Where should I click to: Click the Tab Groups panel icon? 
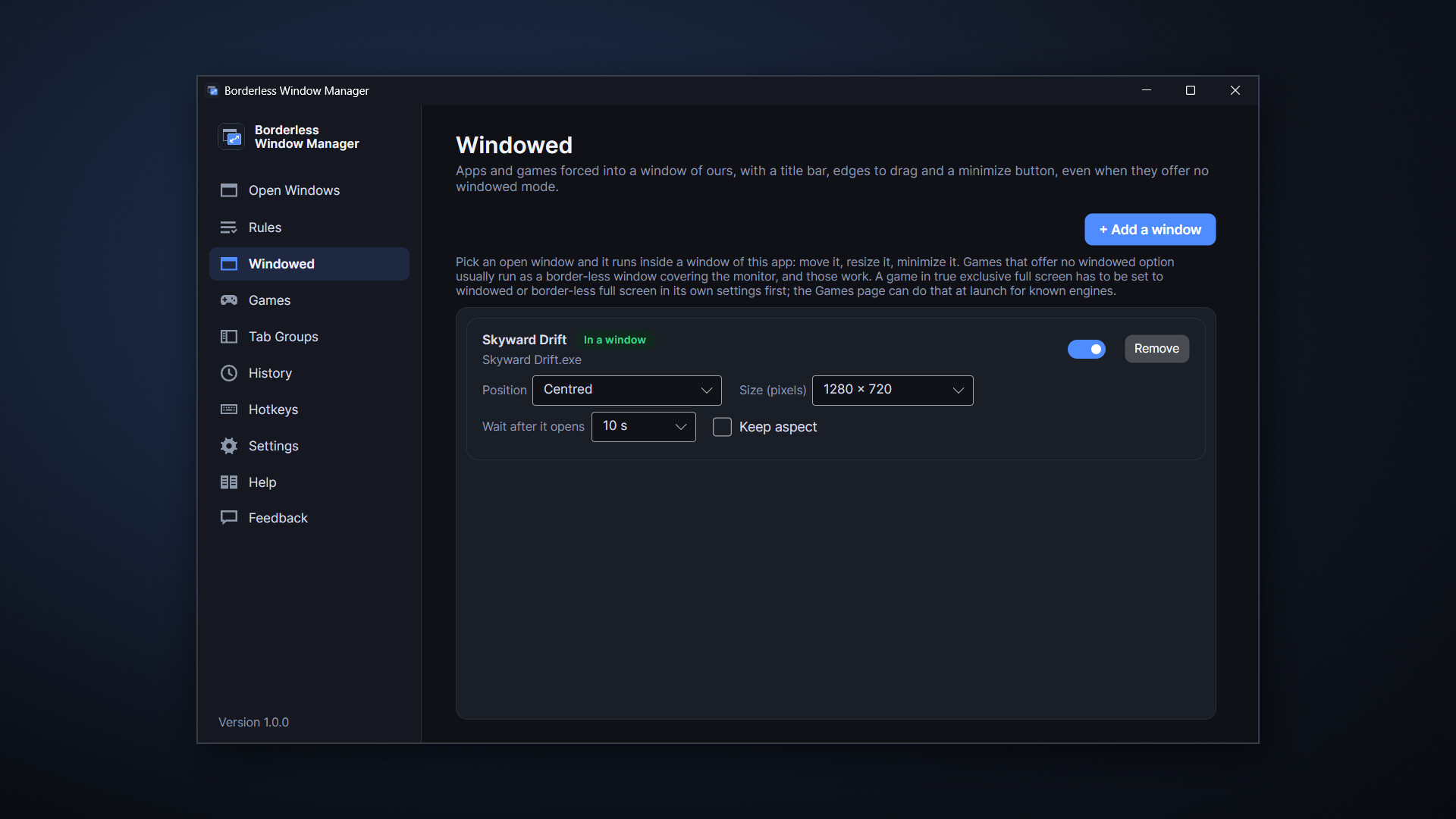(x=229, y=337)
